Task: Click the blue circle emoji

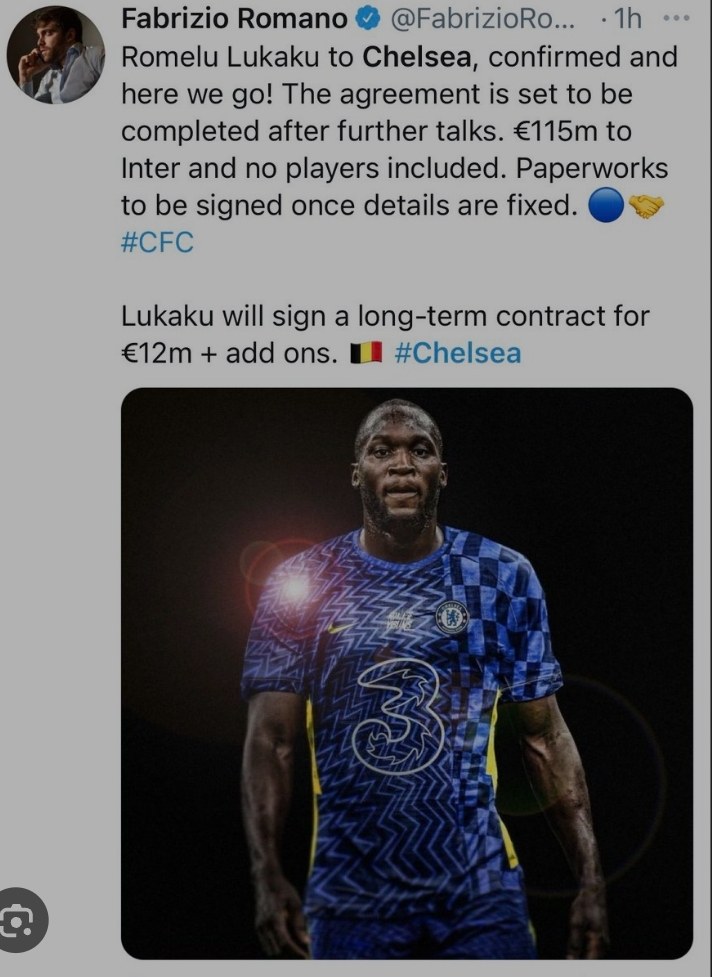Action: point(606,205)
